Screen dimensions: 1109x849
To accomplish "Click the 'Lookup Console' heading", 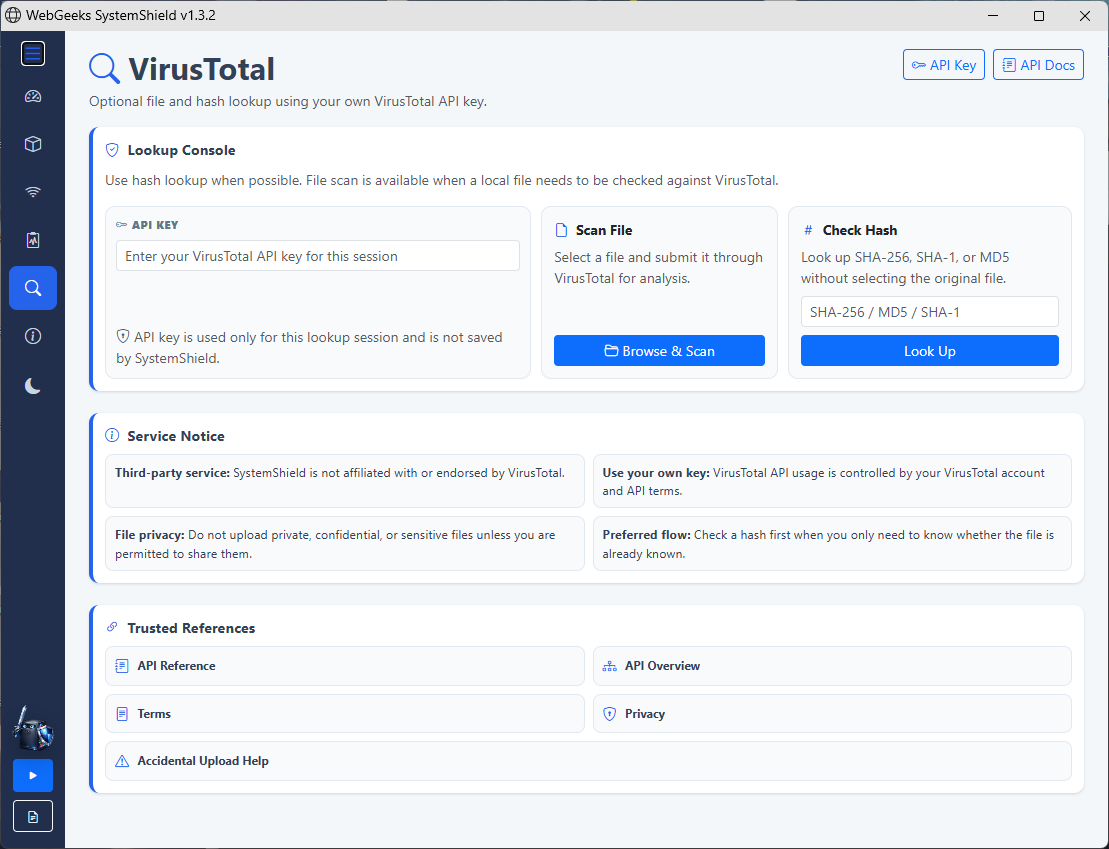I will coord(181,150).
